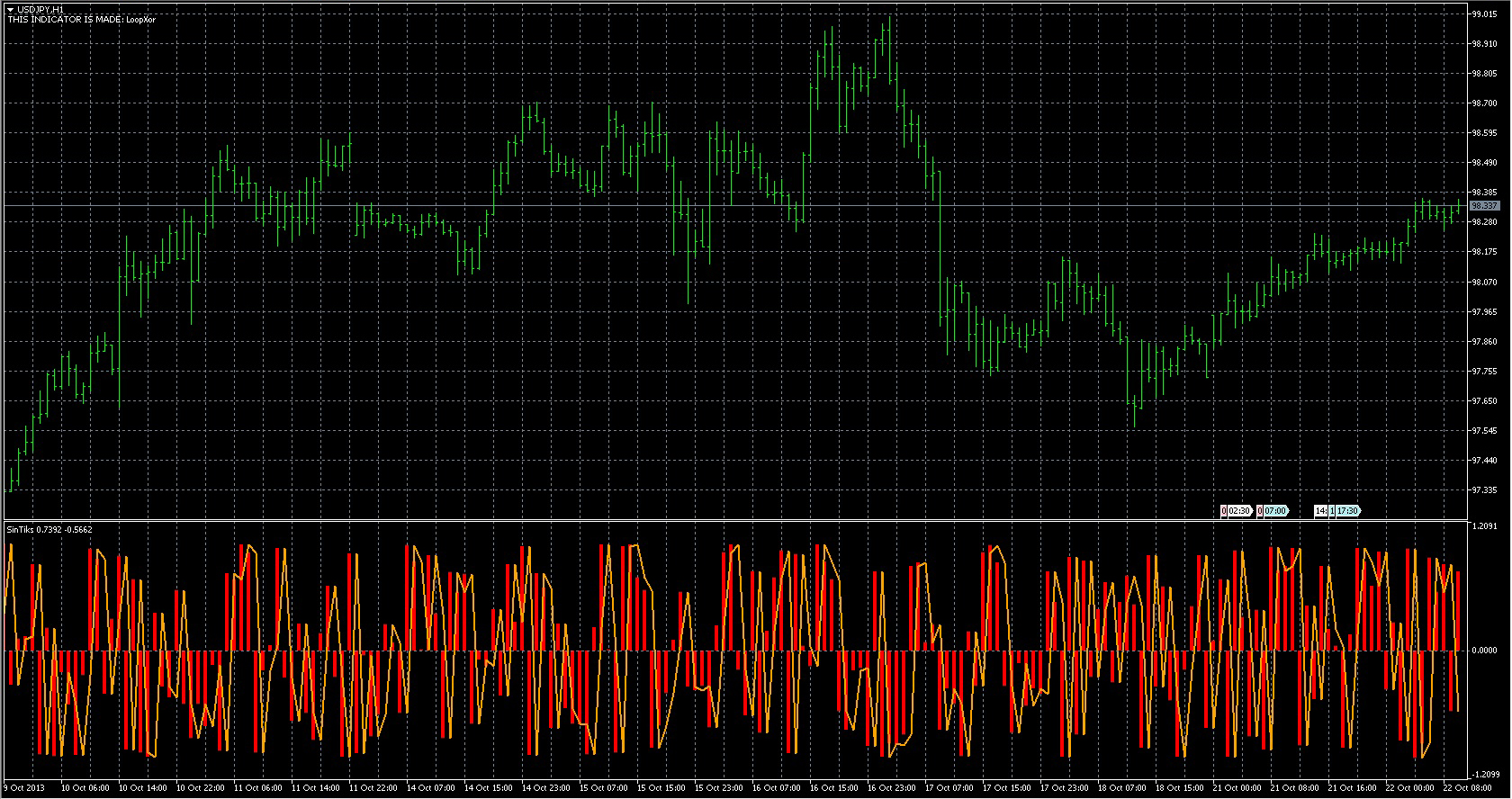Click the 02:30 event marker flag
The image size is (1512, 799).
[1240, 511]
